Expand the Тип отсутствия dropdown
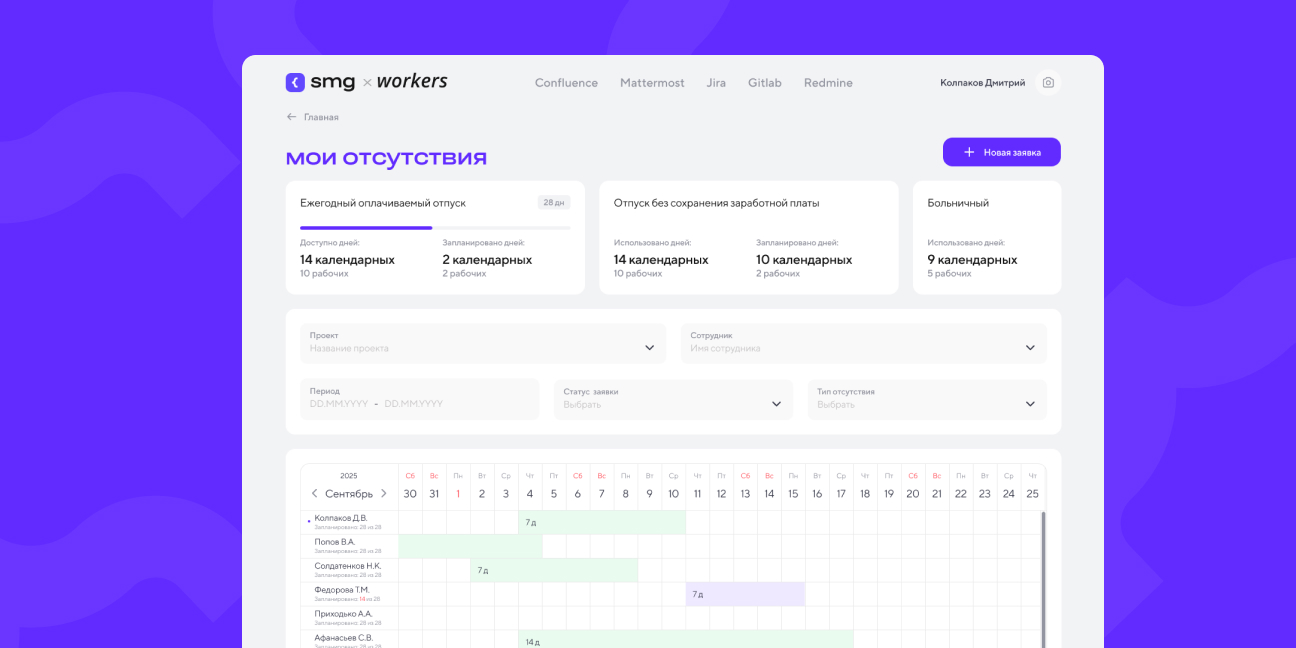1296x648 pixels. tap(927, 399)
